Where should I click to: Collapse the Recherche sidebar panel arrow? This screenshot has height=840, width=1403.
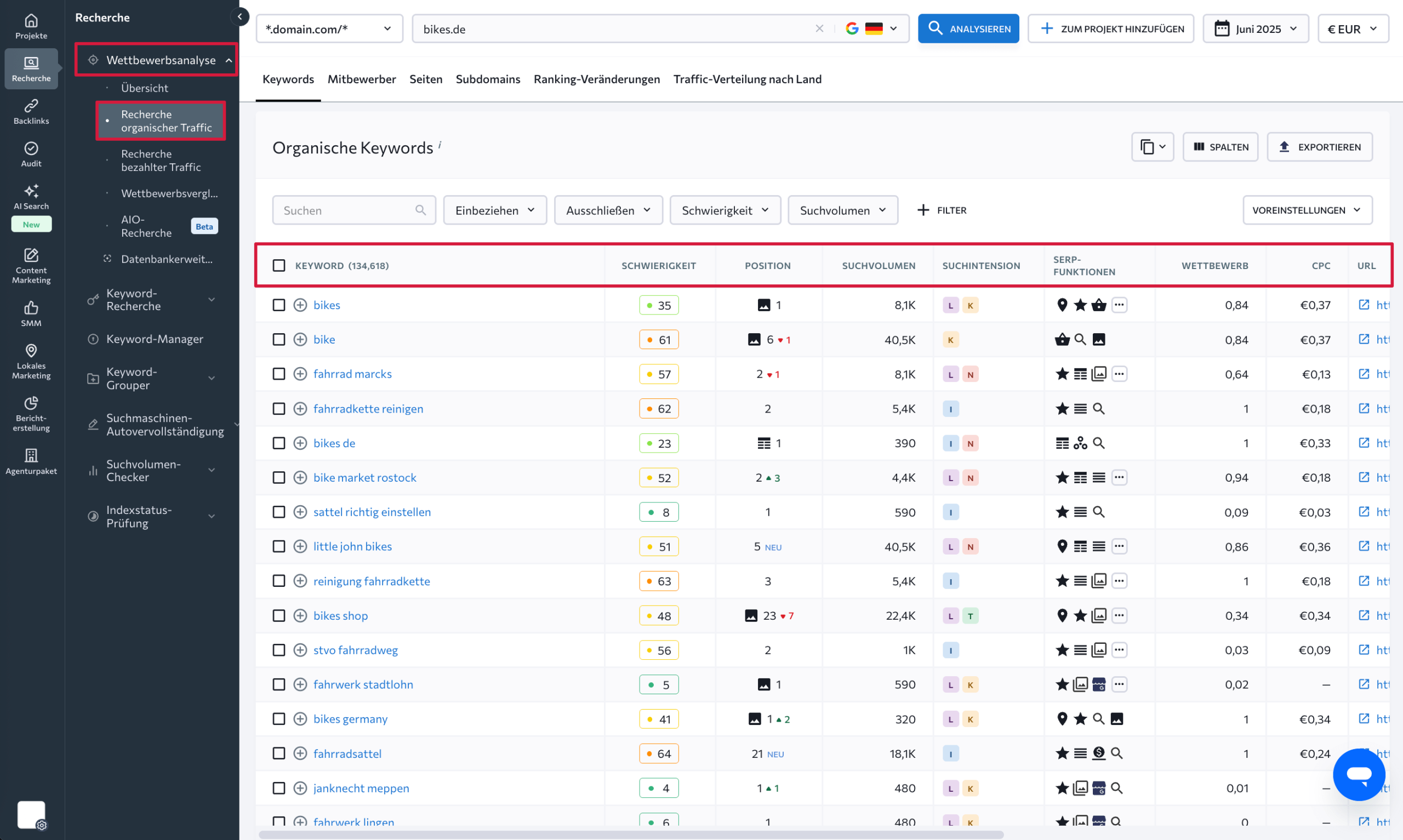pyautogui.click(x=240, y=17)
